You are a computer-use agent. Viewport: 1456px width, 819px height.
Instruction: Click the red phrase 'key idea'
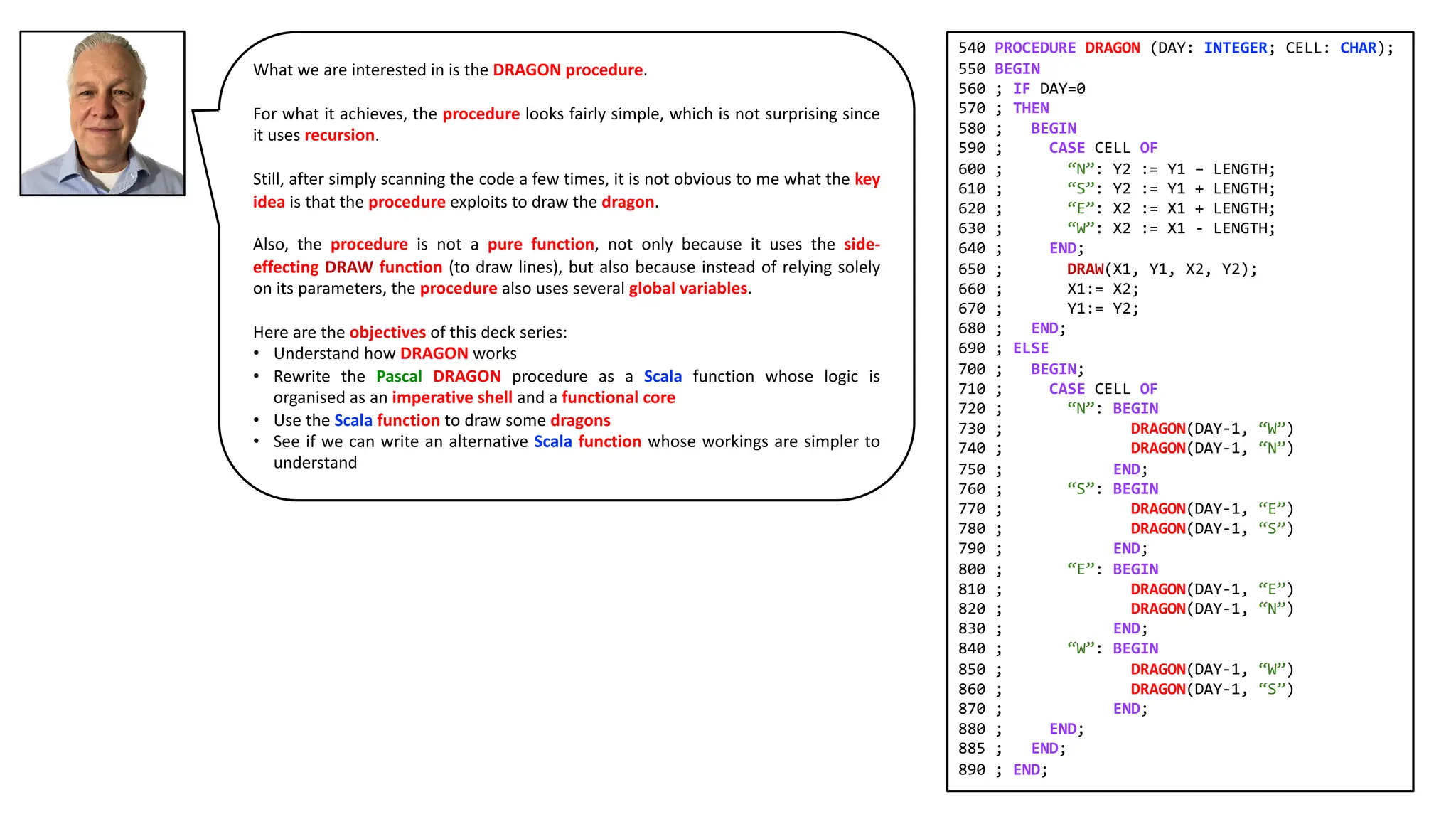(x=567, y=191)
